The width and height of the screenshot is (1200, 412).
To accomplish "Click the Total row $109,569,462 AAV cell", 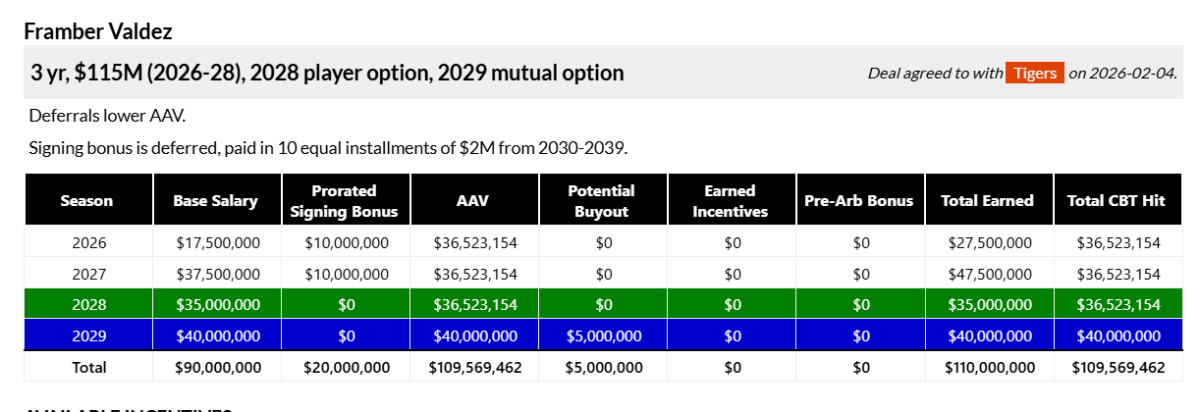I will click(x=475, y=367).
